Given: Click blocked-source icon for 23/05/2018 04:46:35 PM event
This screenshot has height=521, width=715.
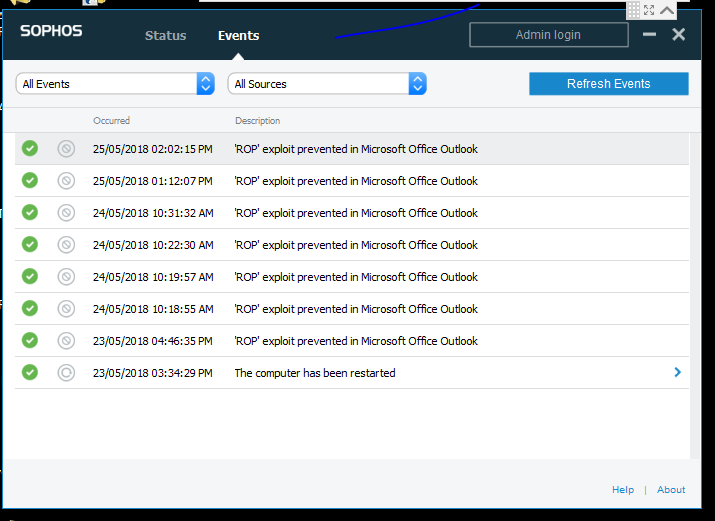Looking at the screenshot, I should tap(66, 340).
